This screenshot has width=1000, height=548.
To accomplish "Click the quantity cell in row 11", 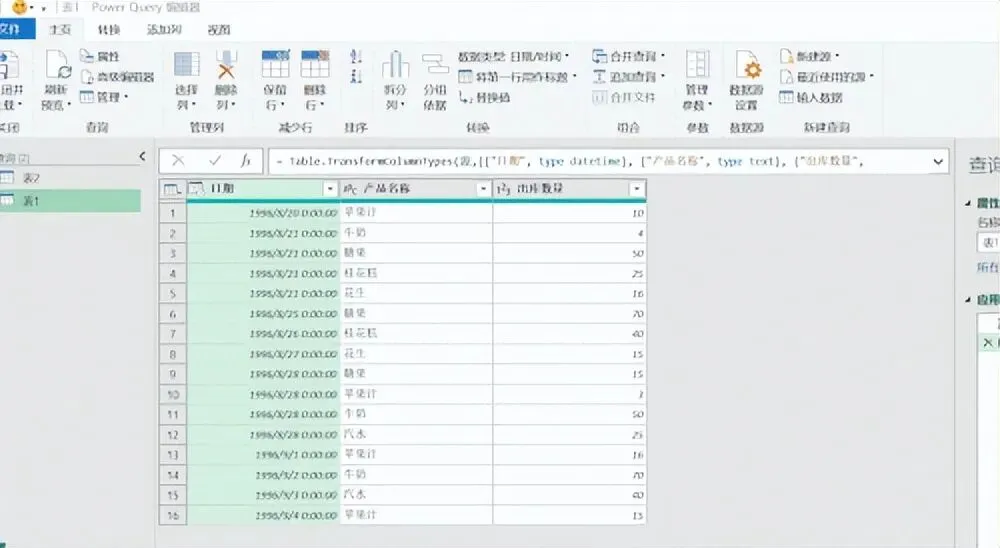I will (x=570, y=415).
